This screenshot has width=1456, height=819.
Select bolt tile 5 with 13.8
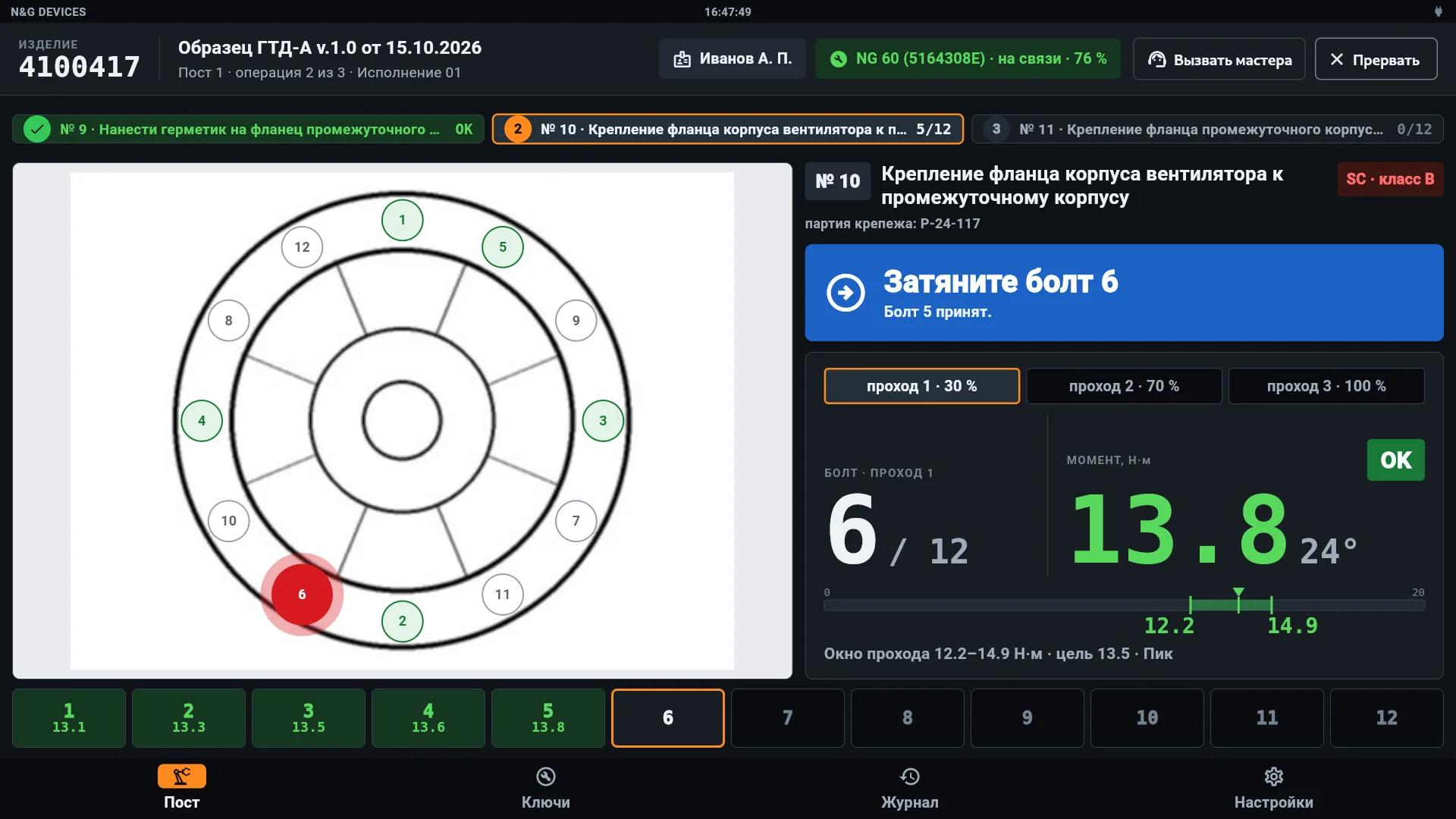click(548, 718)
